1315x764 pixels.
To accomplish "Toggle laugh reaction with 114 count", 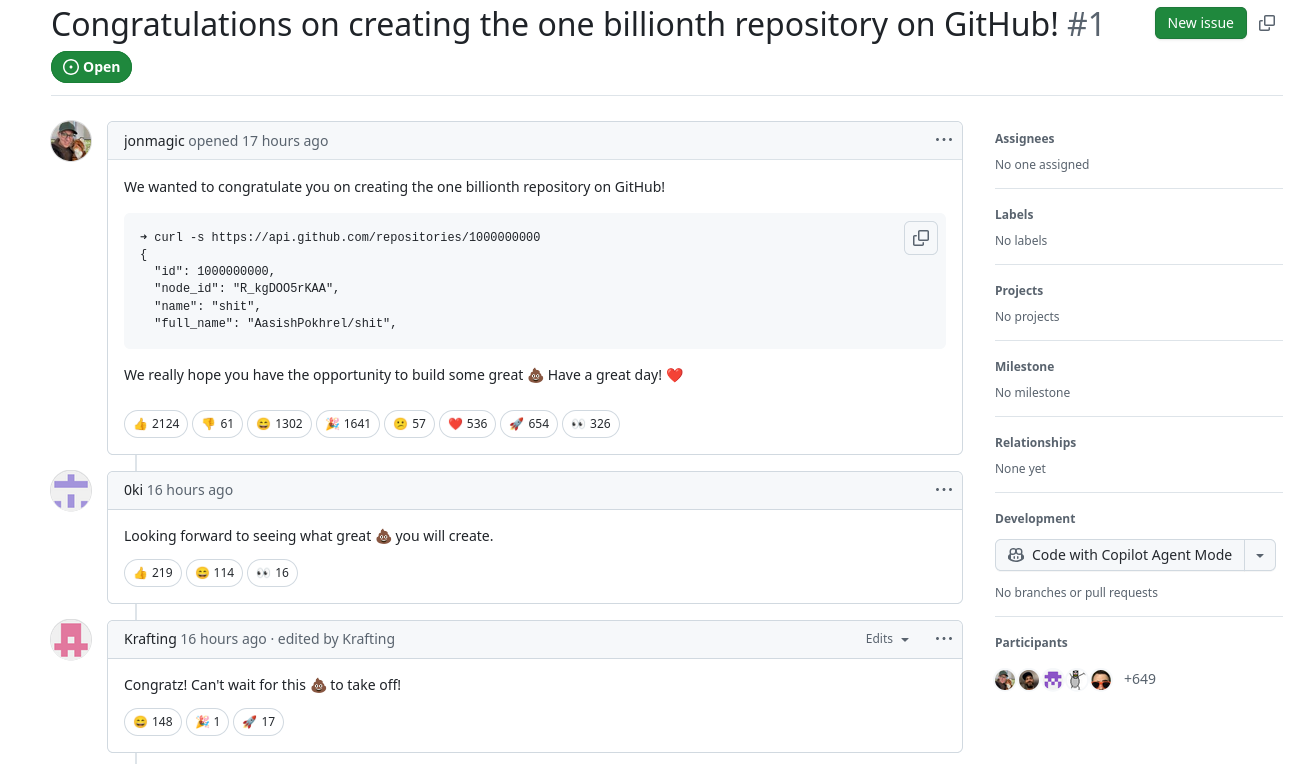I will (214, 573).
